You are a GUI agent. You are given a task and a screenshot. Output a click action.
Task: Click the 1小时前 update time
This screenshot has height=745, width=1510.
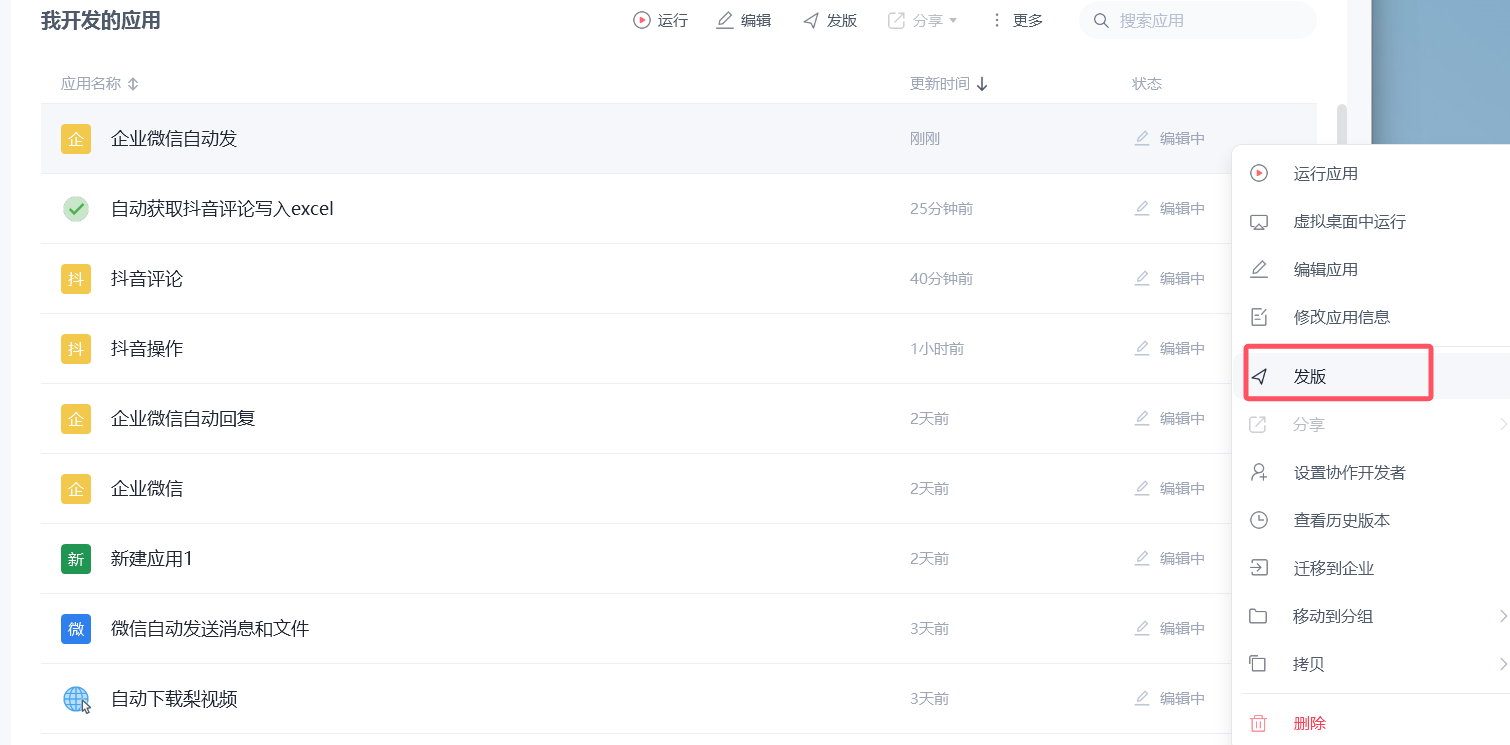point(937,349)
